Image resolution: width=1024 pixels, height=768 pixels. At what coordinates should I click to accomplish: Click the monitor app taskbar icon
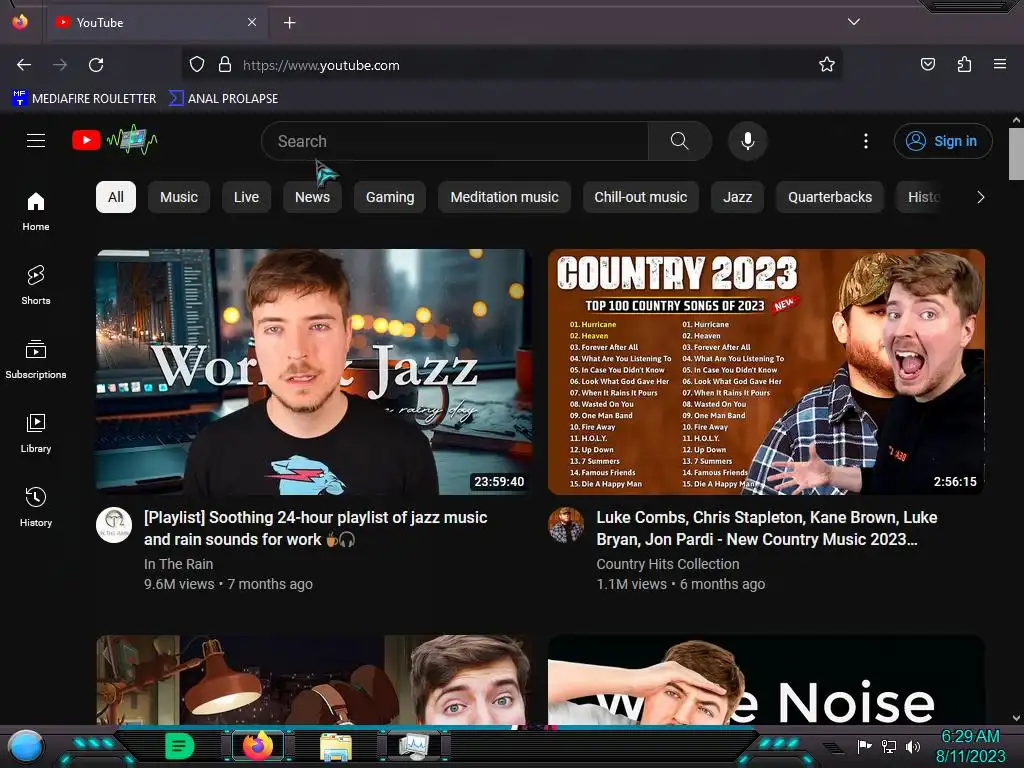click(414, 746)
